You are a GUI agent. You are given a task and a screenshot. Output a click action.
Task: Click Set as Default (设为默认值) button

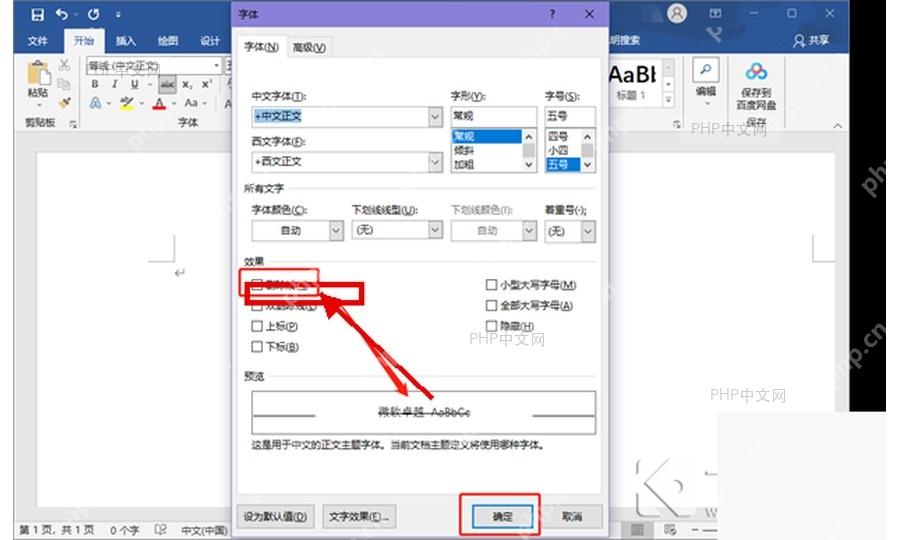click(x=276, y=516)
